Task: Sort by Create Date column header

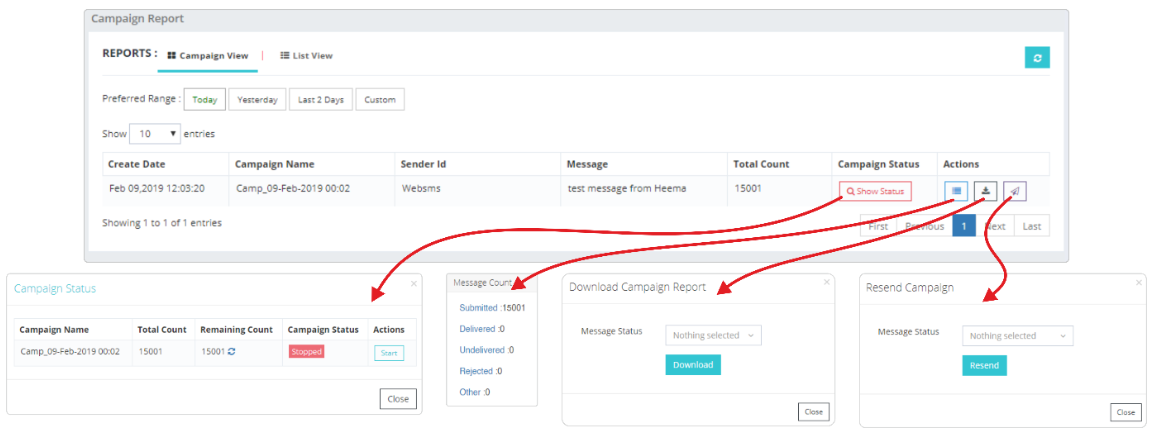Action: point(166,163)
